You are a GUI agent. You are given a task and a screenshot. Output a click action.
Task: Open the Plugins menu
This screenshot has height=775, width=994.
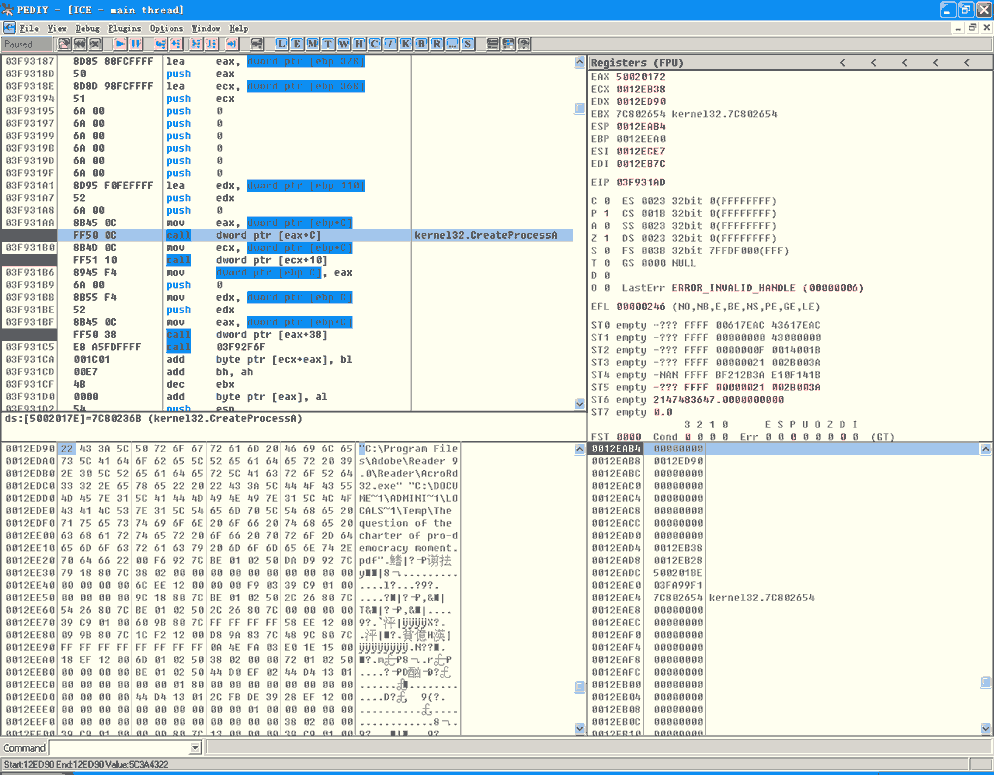point(124,29)
